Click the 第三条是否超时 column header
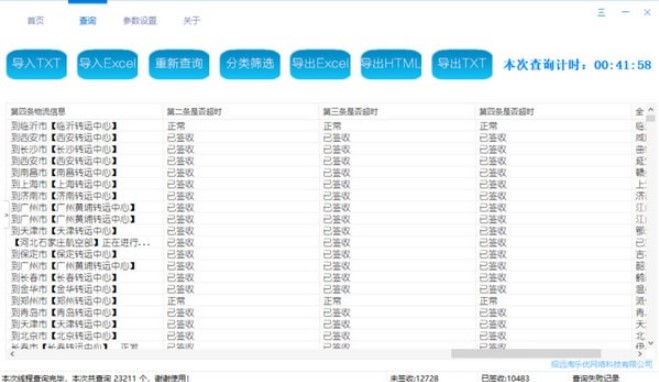The image size is (659, 382). (397, 111)
